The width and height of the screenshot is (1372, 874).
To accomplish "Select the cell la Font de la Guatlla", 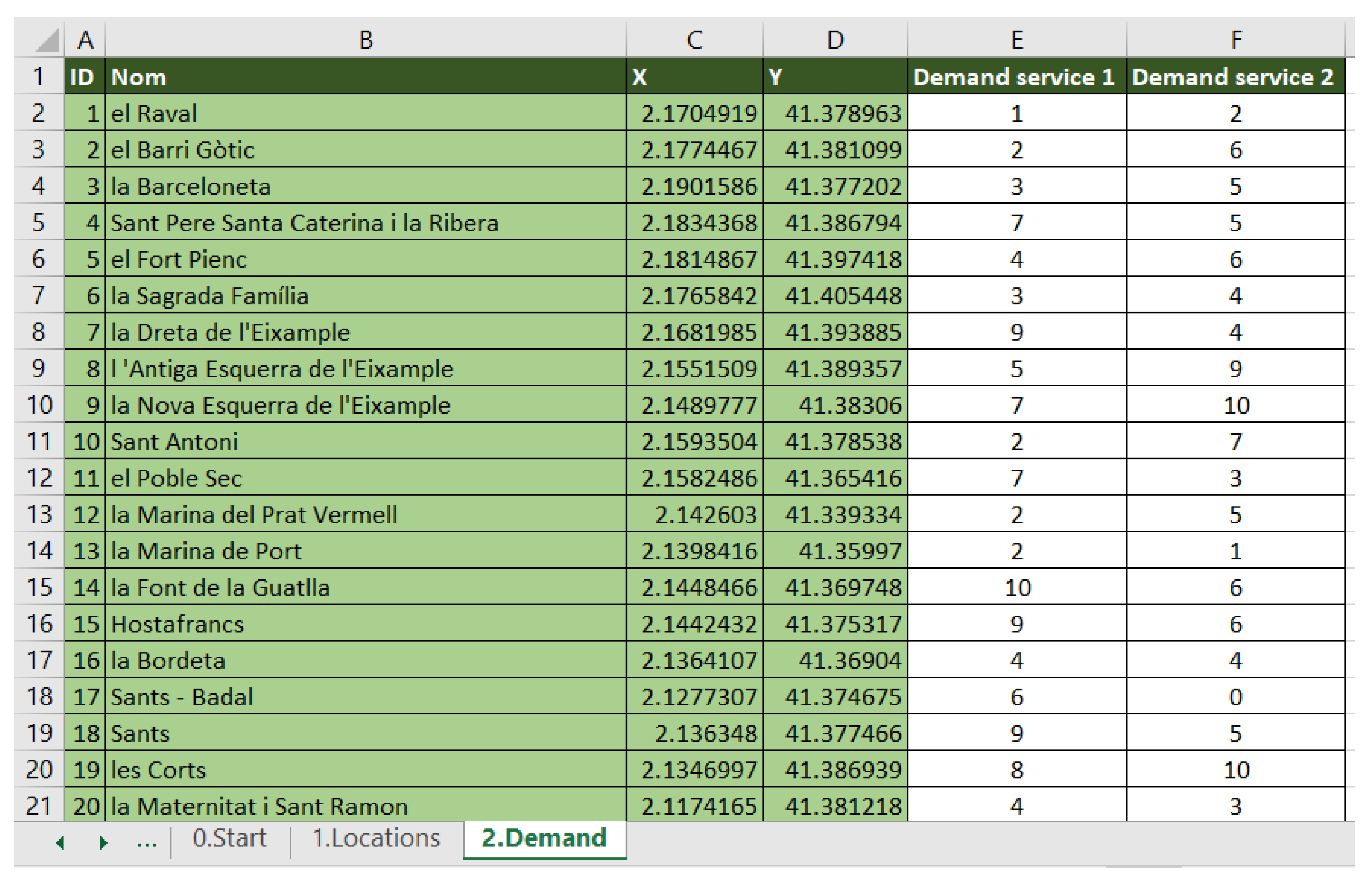I will click(x=366, y=587).
